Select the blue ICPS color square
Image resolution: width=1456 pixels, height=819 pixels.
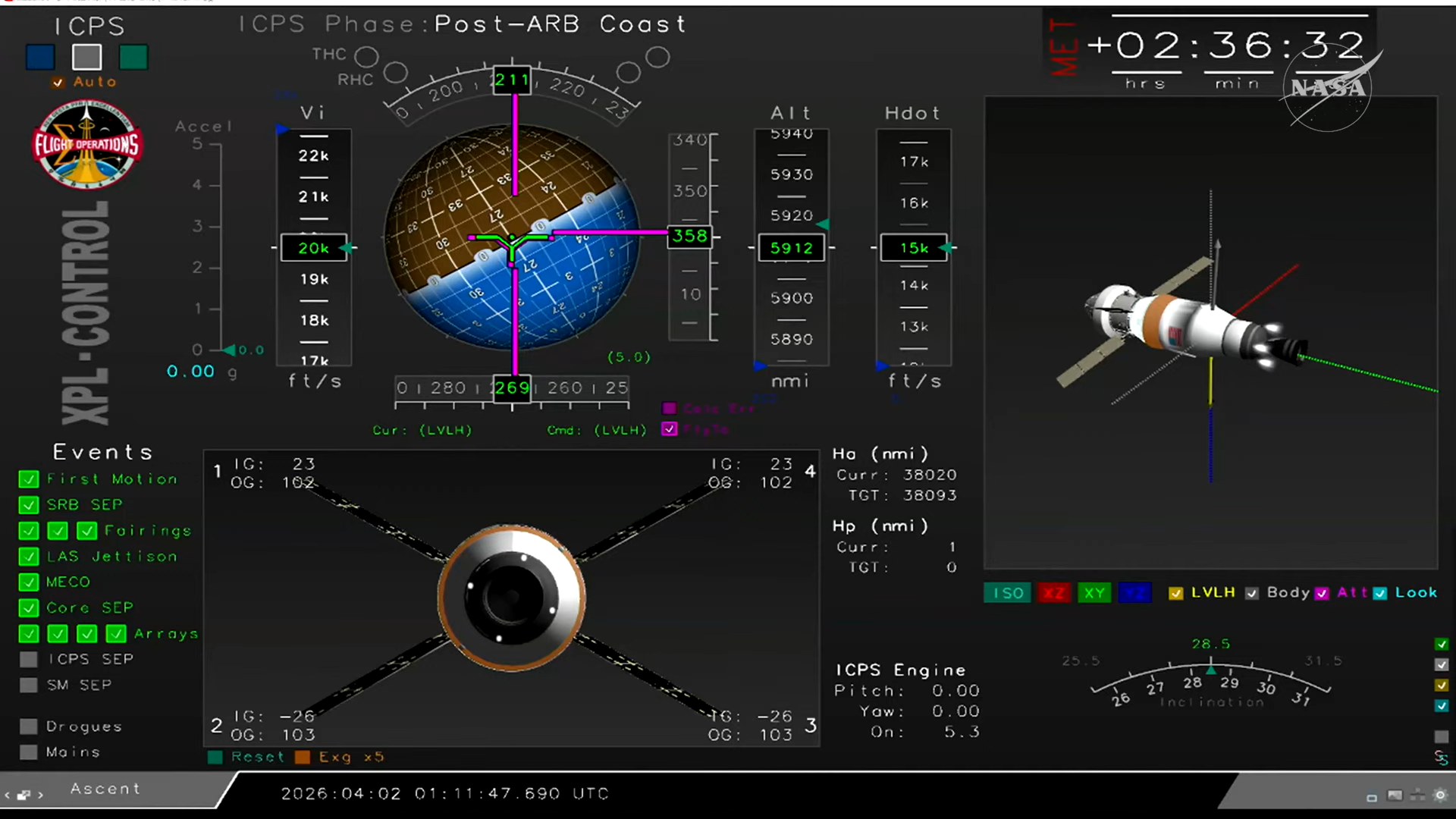(40, 57)
